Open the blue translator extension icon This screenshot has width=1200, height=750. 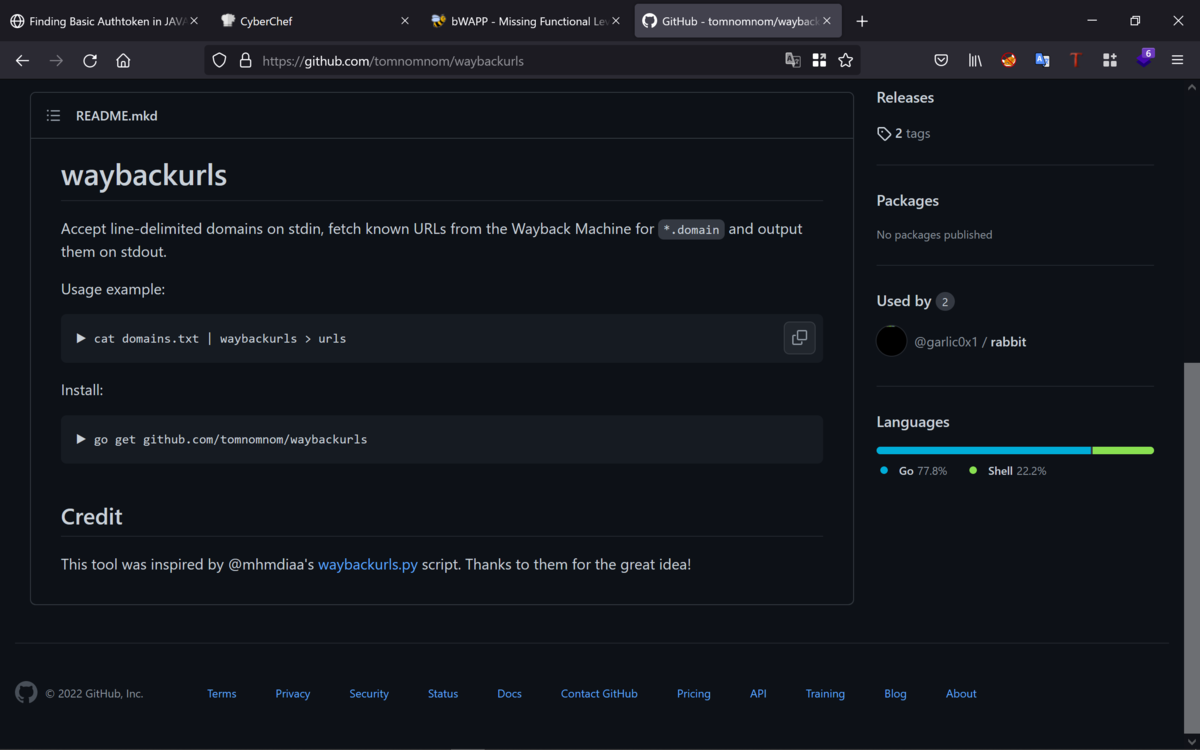(x=1042, y=60)
